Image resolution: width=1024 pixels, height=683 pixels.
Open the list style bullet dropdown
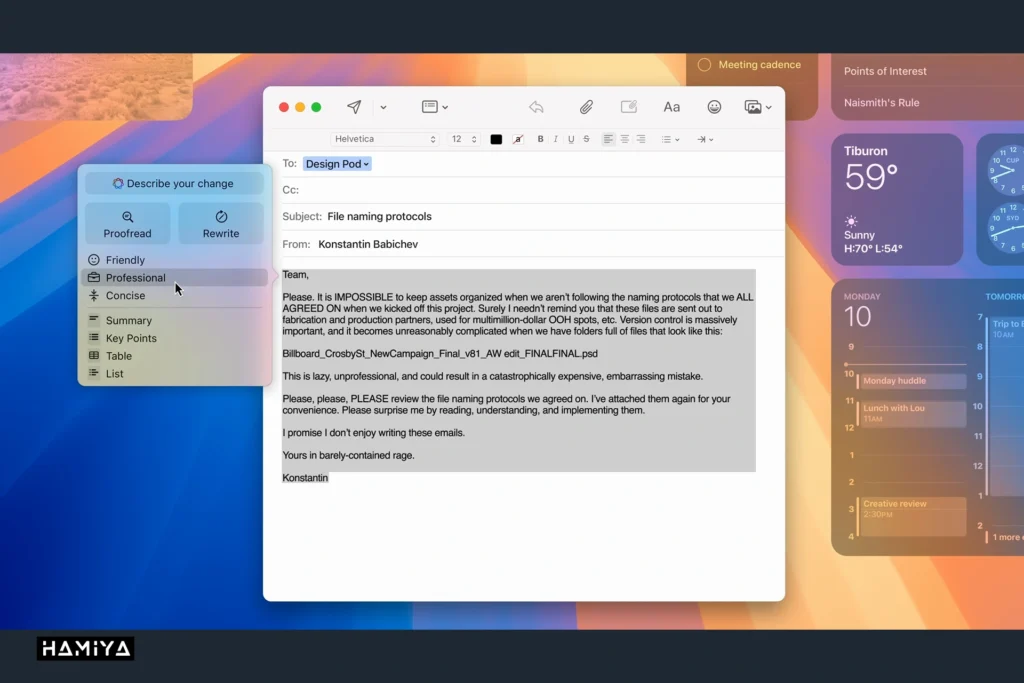(x=670, y=139)
